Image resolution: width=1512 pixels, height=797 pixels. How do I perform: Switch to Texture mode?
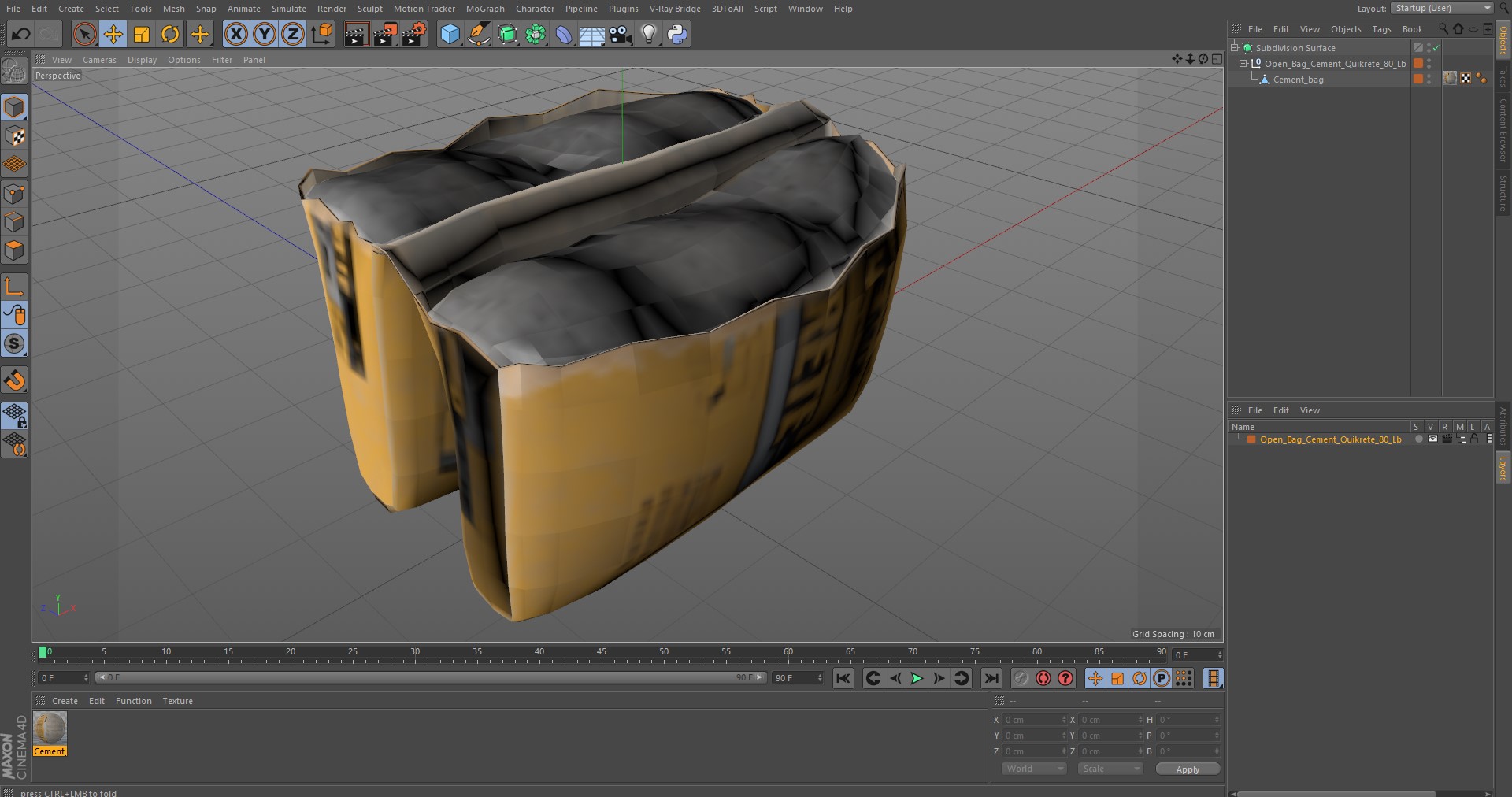coord(14,136)
